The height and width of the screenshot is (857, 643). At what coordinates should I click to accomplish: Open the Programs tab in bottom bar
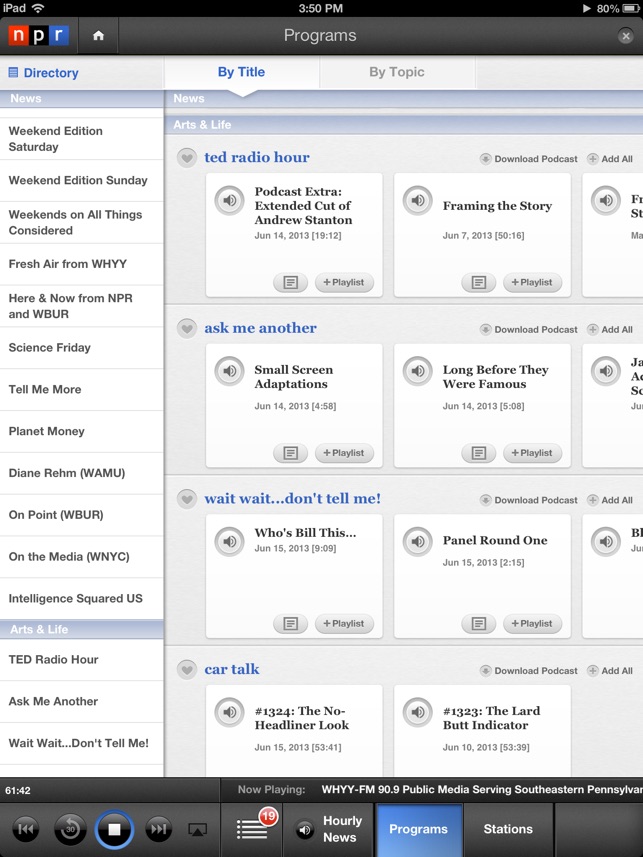coord(418,830)
